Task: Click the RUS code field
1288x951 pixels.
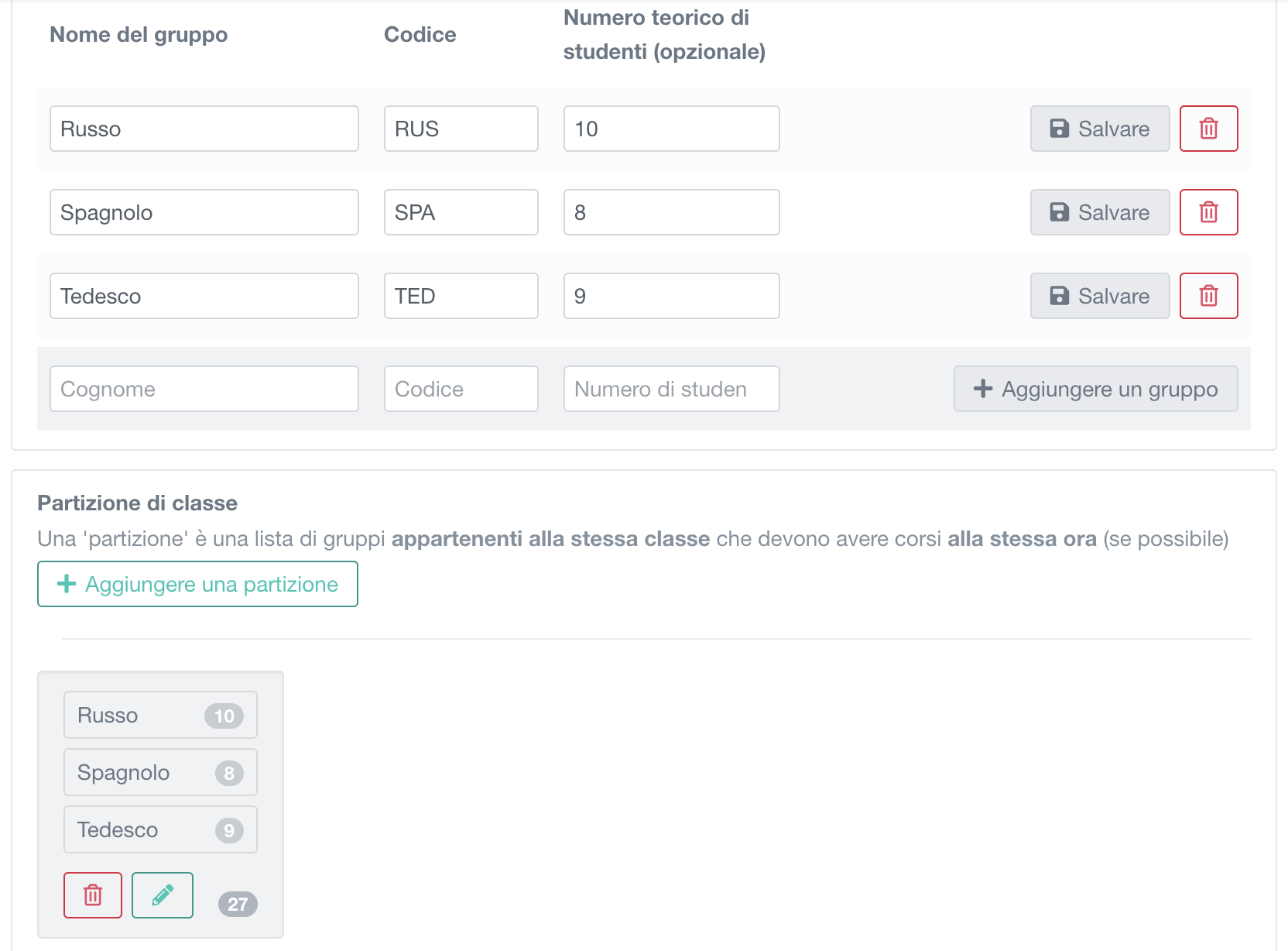Action: pos(461,129)
